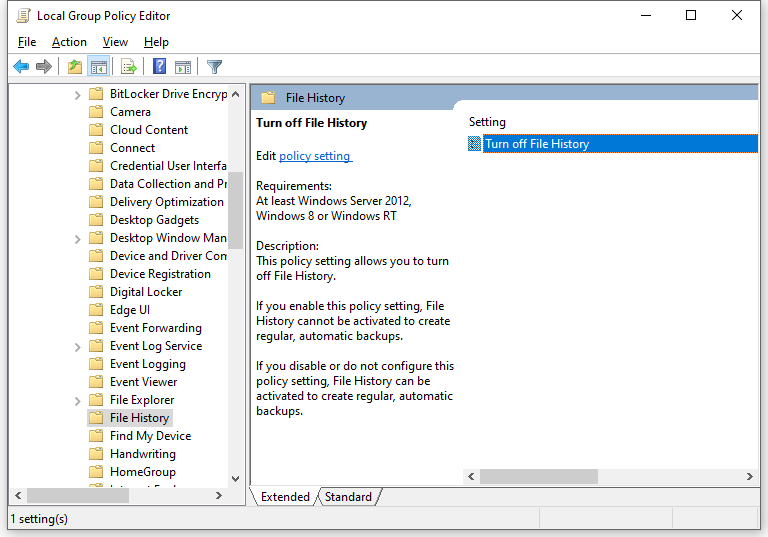Click the Forward arrow toolbar icon
Image resolution: width=768 pixels, height=537 pixels.
coord(44,67)
